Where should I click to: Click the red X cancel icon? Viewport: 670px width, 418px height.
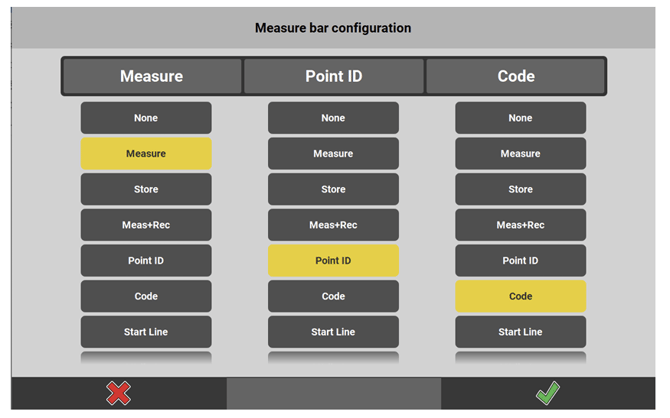118,393
